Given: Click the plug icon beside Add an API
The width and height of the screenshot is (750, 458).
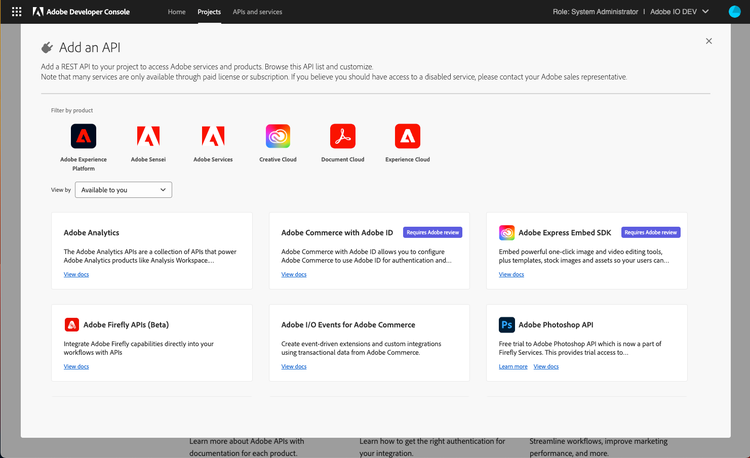Looking at the screenshot, I should 47,47.
